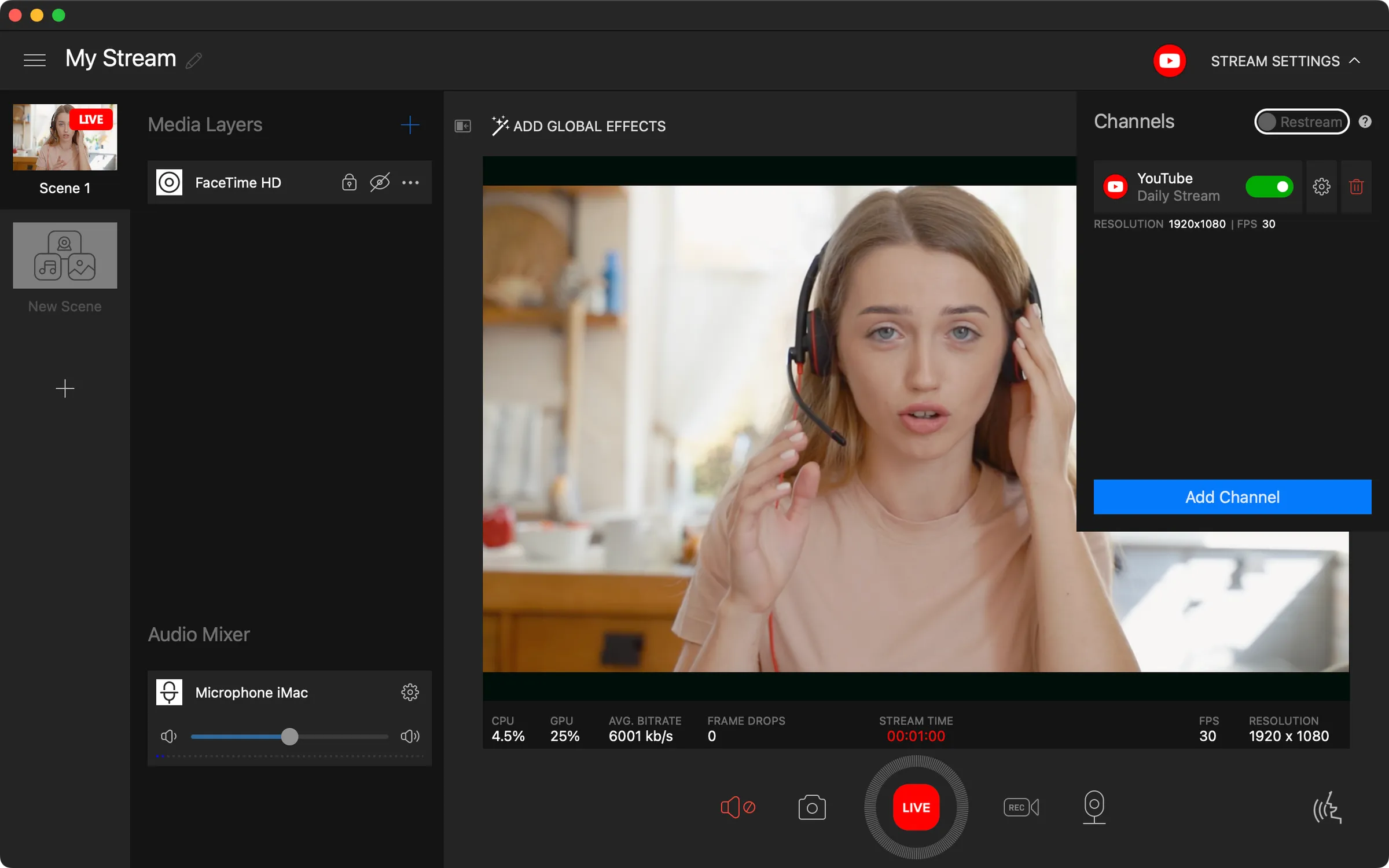Click the Add Channel button
The height and width of the screenshot is (868, 1389).
click(1232, 496)
